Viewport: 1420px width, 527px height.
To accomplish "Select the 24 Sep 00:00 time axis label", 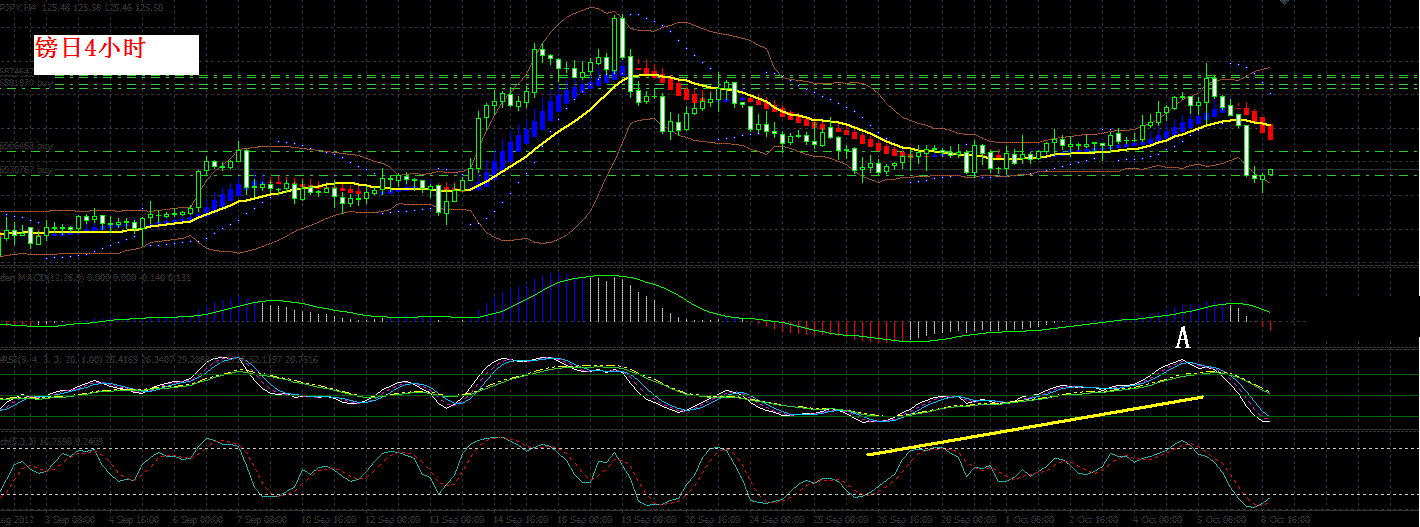I will pyautogui.click(x=777, y=519).
